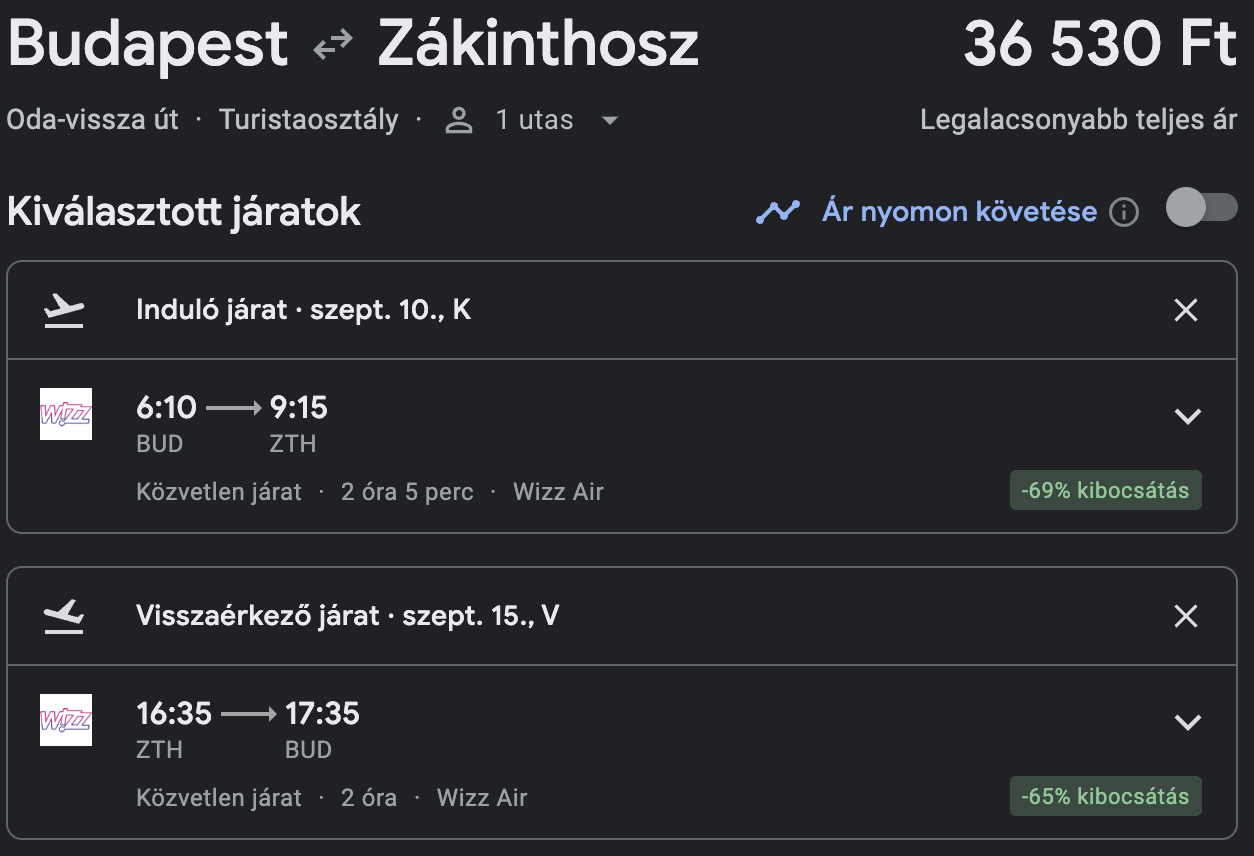1254x856 pixels.
Task: Click the Visszaérkező járat szept. 15. header
Action: tap(347, 616)
